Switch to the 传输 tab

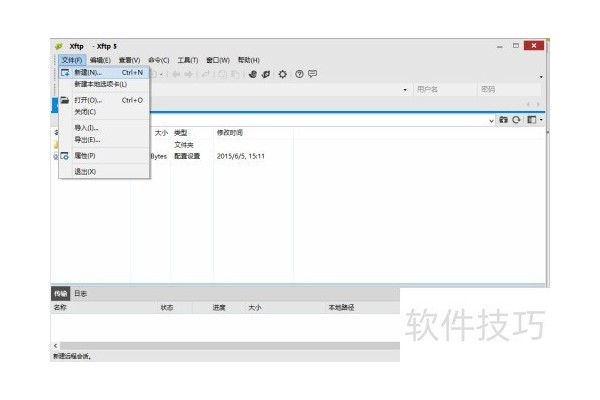[x=60, y=294]
